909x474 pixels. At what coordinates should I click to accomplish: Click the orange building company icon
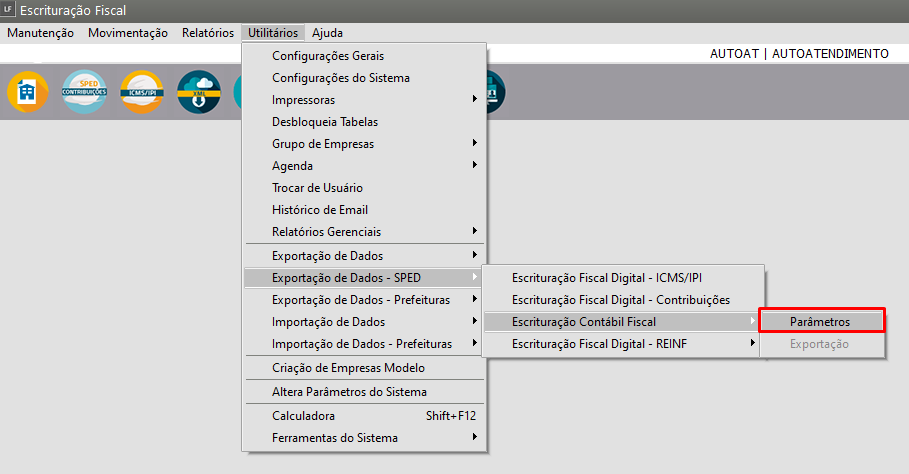pyautogui.click(x=27, y=91)
